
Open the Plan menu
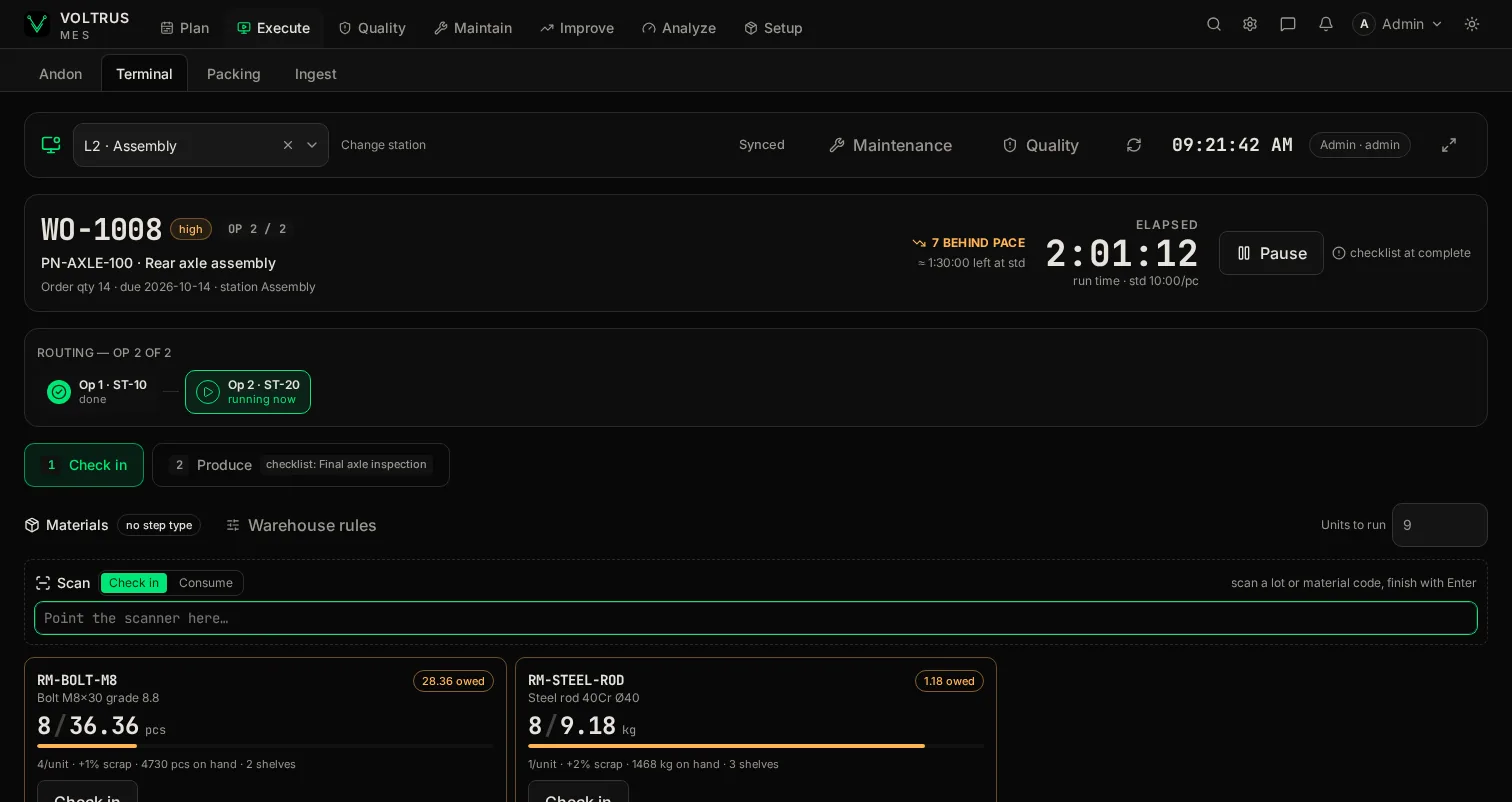[185, 28]
